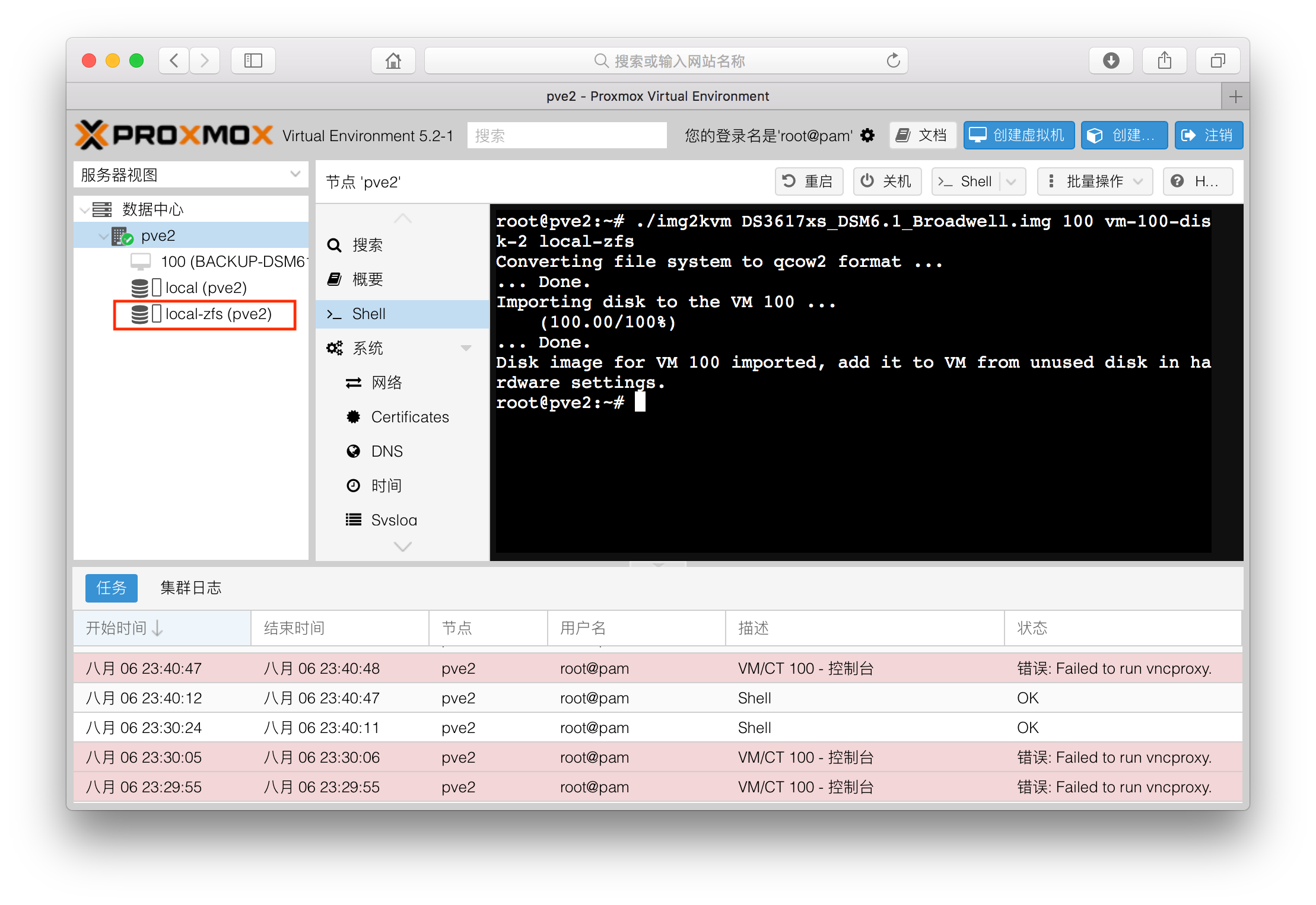Open the Safari home page icon
The height and width of the screenshot is (905, 1316).
click(x=393, y=60)
